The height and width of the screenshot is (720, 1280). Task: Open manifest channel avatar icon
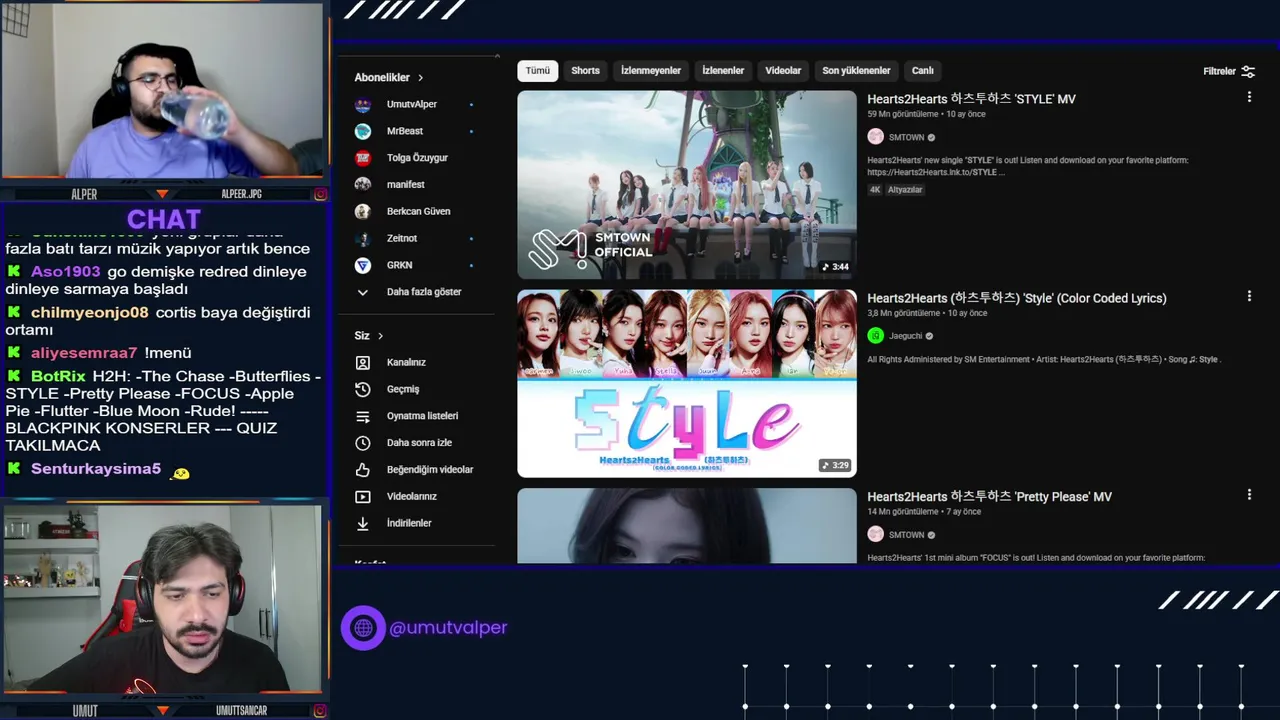point(363,184)
